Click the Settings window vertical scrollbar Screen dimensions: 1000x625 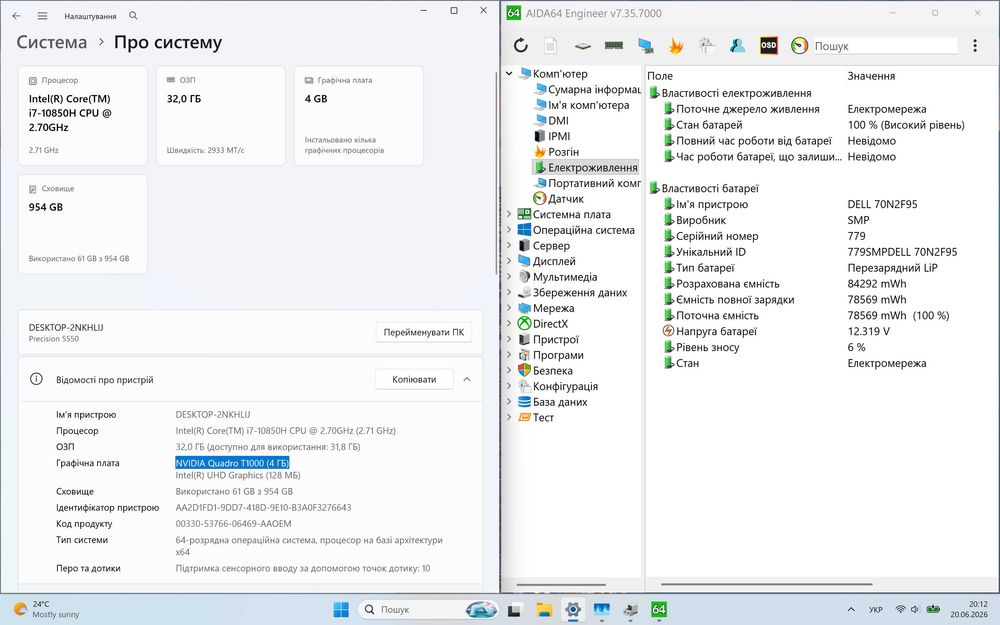tap(496, 172)
